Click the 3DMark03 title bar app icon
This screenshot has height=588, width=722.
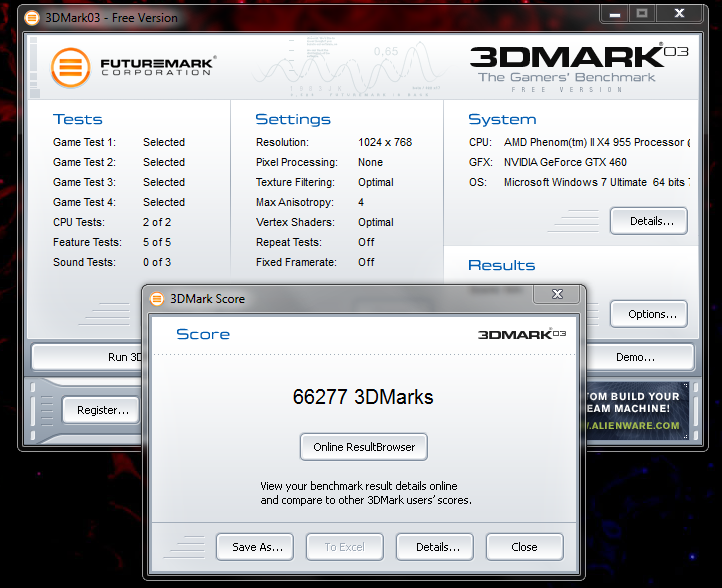[x=32, y=18]
